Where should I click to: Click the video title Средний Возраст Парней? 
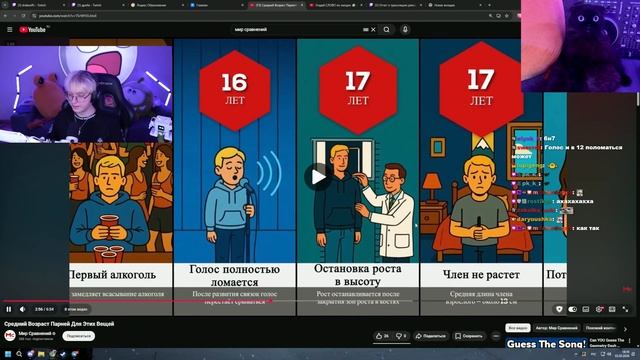(x=59, y=324)
